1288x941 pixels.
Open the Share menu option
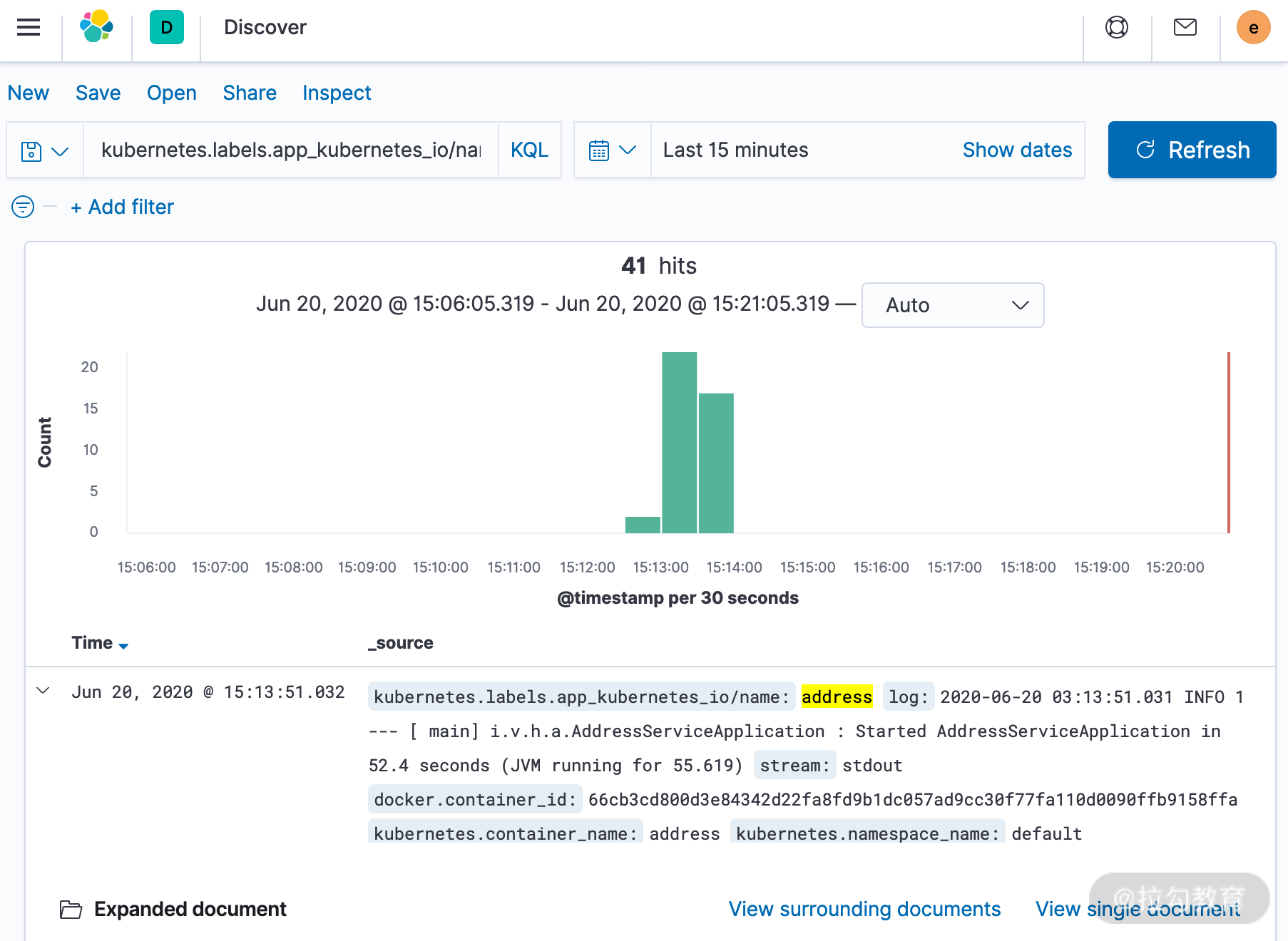[249, 93]
